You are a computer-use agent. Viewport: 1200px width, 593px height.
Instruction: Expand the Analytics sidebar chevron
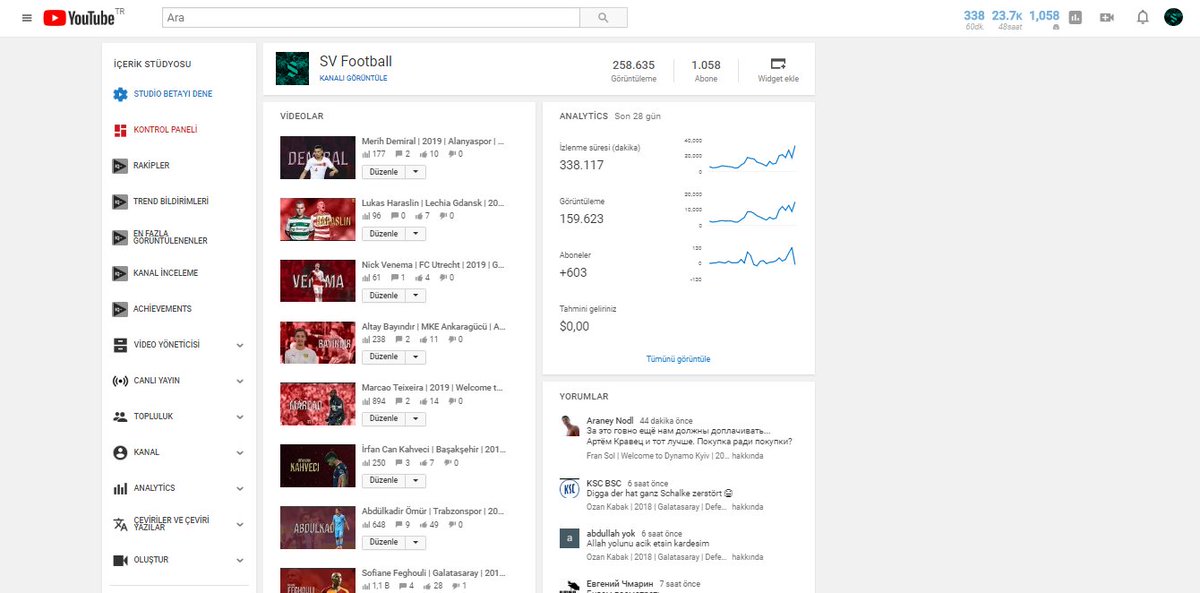coord(240,488)
